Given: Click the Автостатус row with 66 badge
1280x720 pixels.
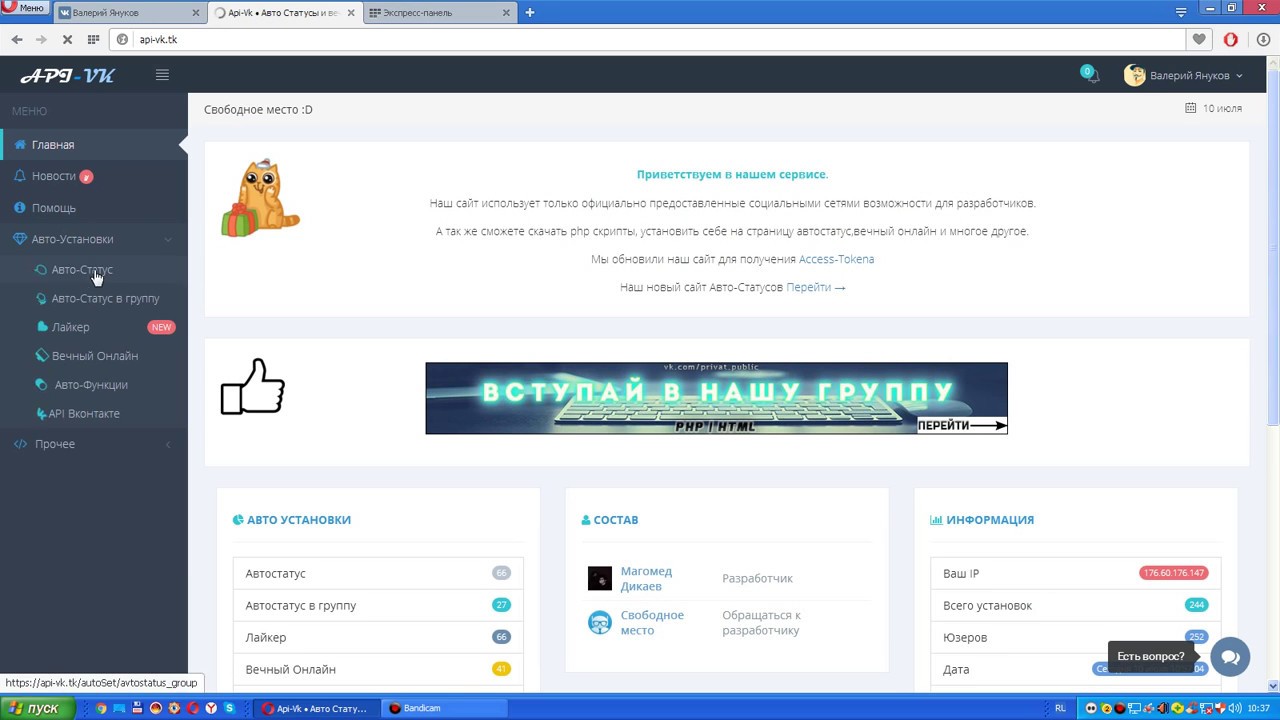Looking at the screenshot, I should [378, 573].
